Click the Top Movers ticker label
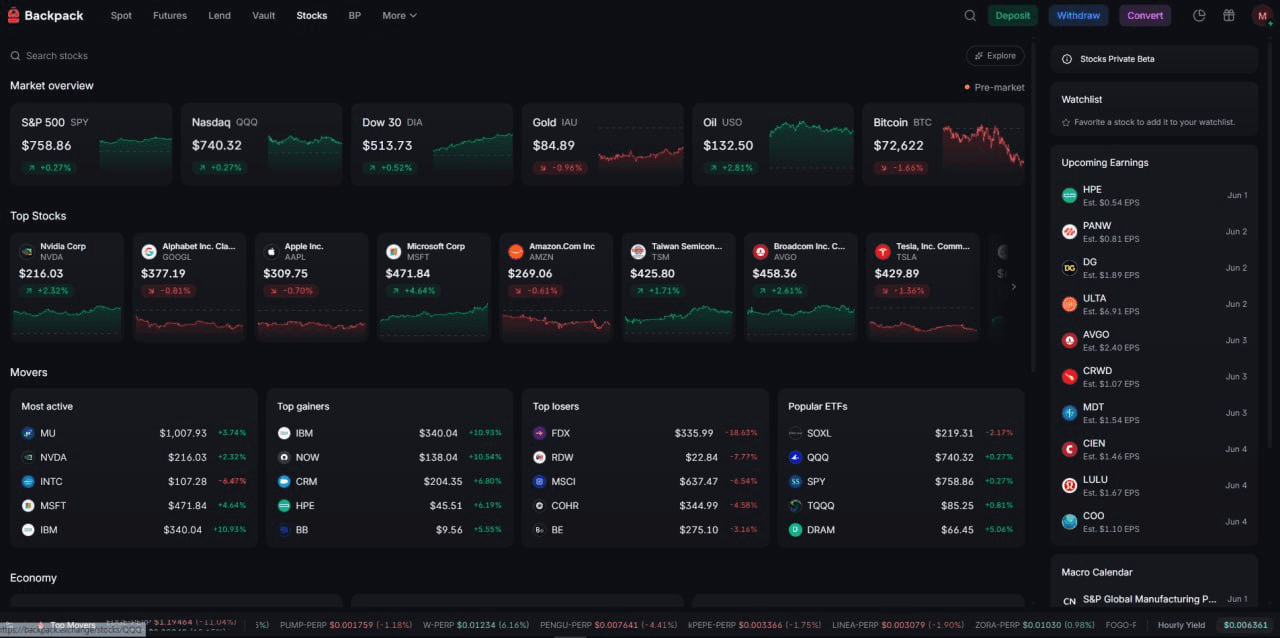This screenshot has height=638, width=1280. pyautogui.click(x=73, y=625)
